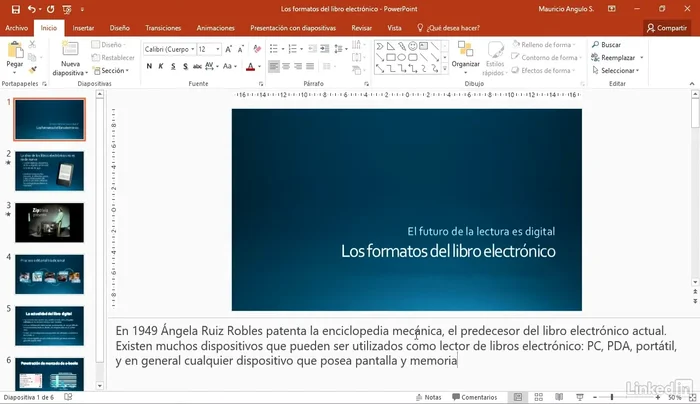Open the font size dropdown
This screenshot has height=404, width=700.
[x=218, y=49]
